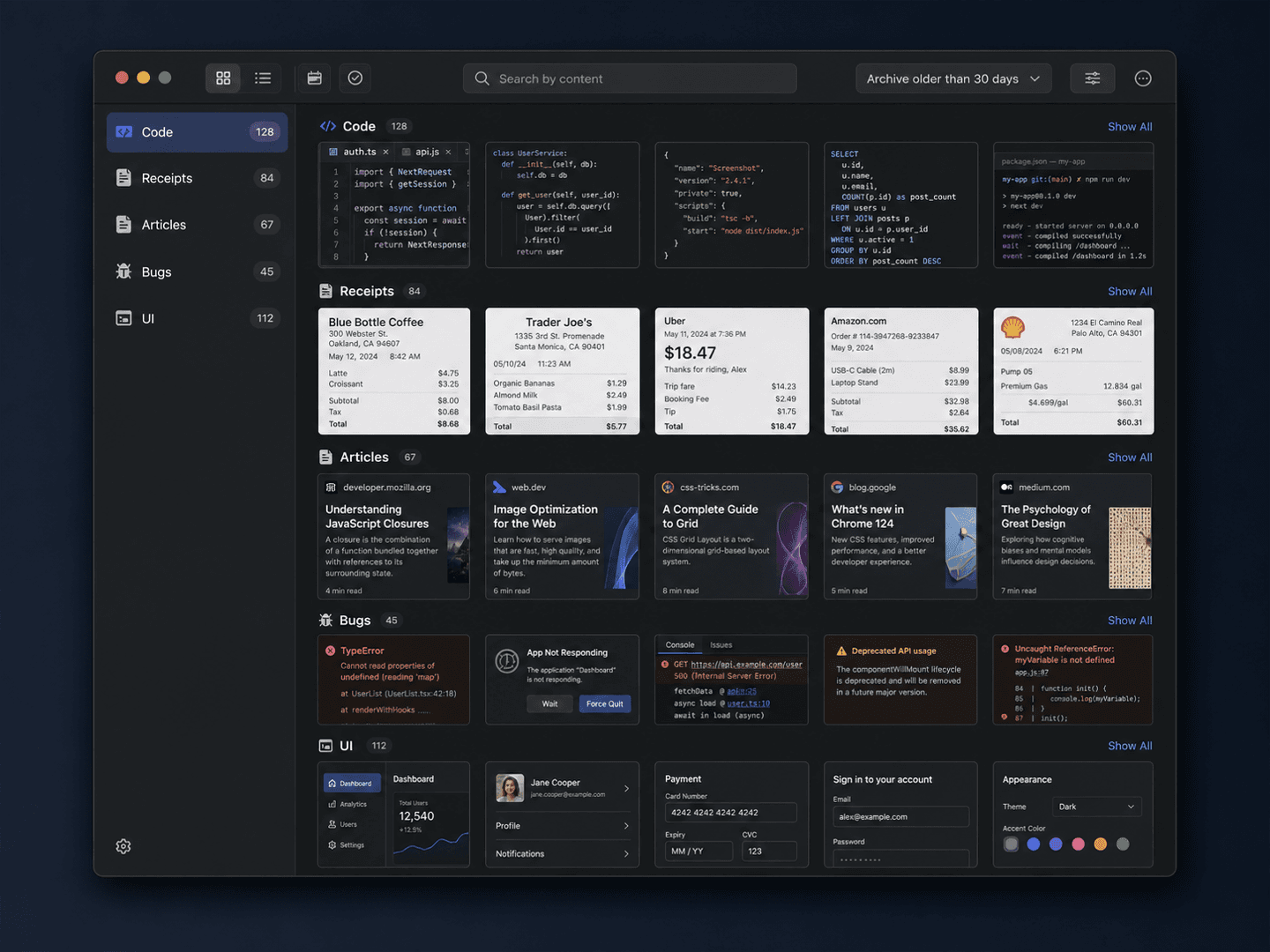Open the Blue Bottle Coffee receipt

pos(394,371)
